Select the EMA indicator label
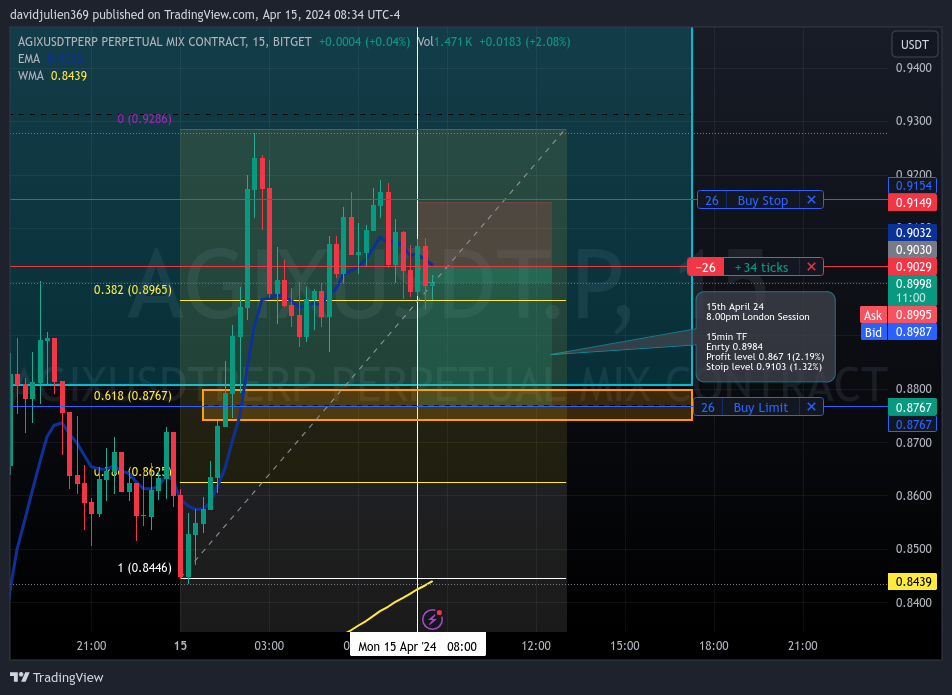Viewport: 952px width, 695px height. click(x=29, y=59)
